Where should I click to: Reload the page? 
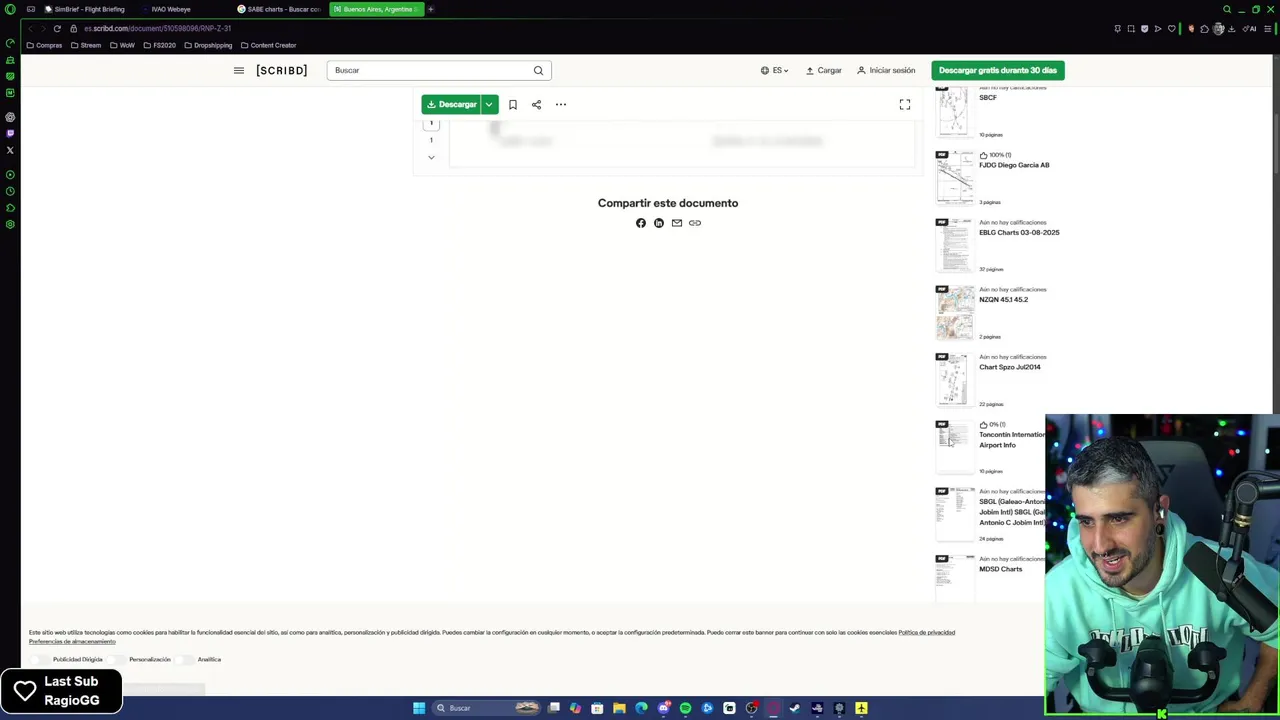(x=57, y=28)
